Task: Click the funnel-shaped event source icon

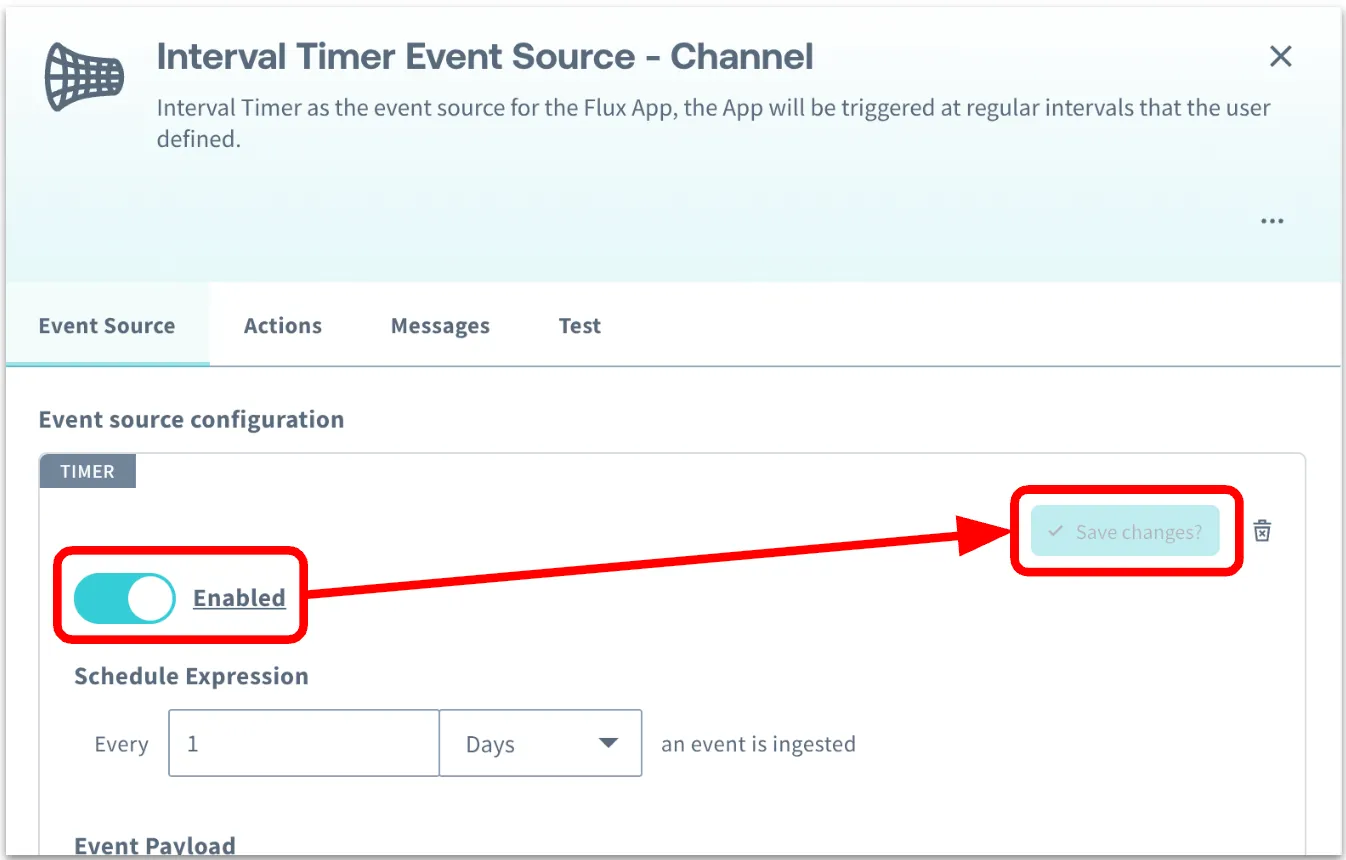Action: coord(85,77)
